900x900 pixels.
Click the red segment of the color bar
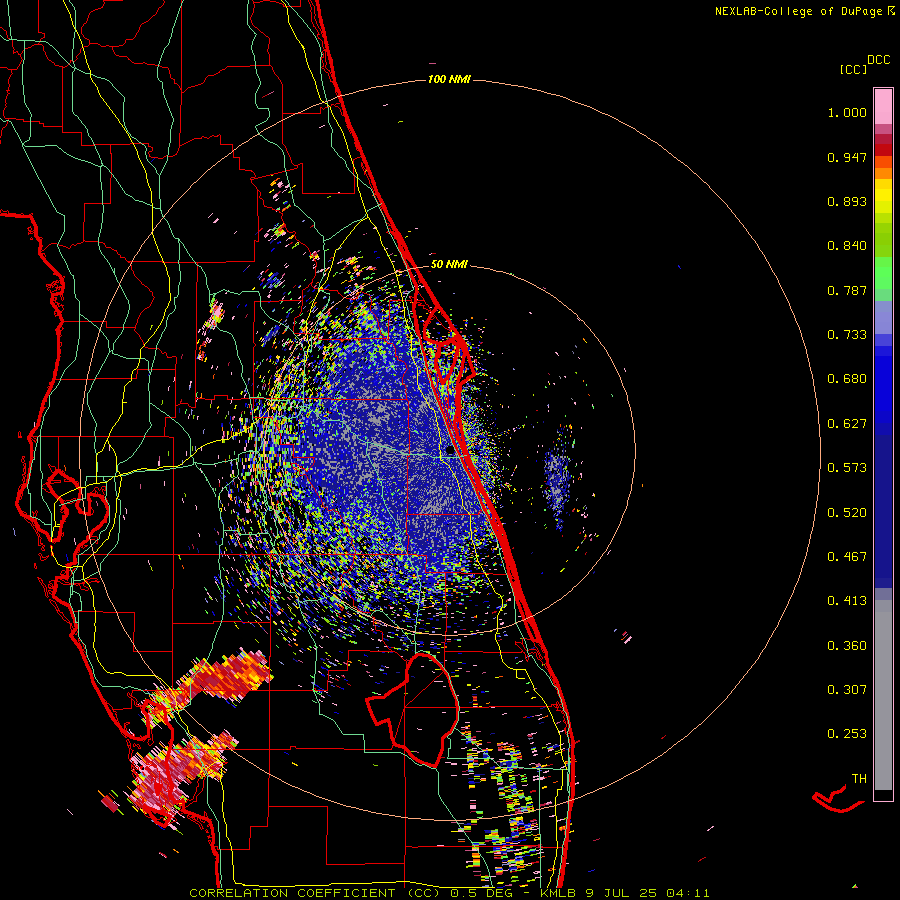tap(883, 149)
